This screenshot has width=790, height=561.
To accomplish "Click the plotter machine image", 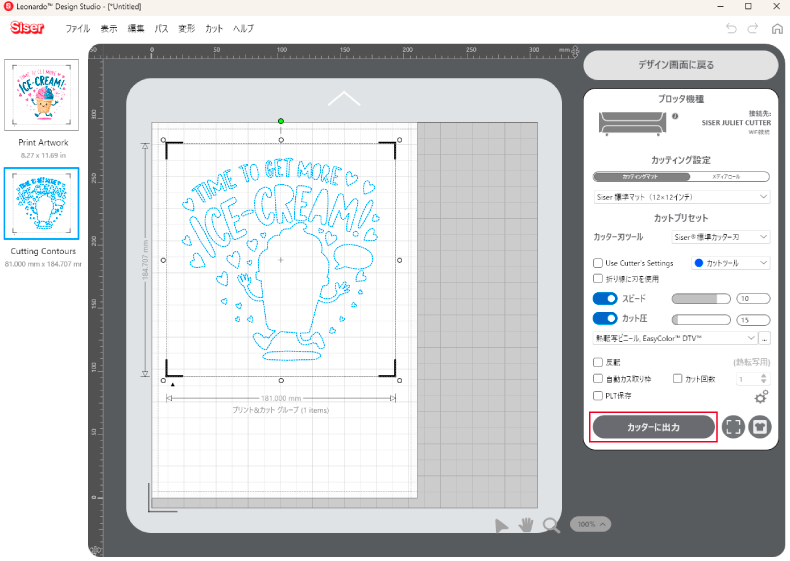I will (x=632, y=124).
